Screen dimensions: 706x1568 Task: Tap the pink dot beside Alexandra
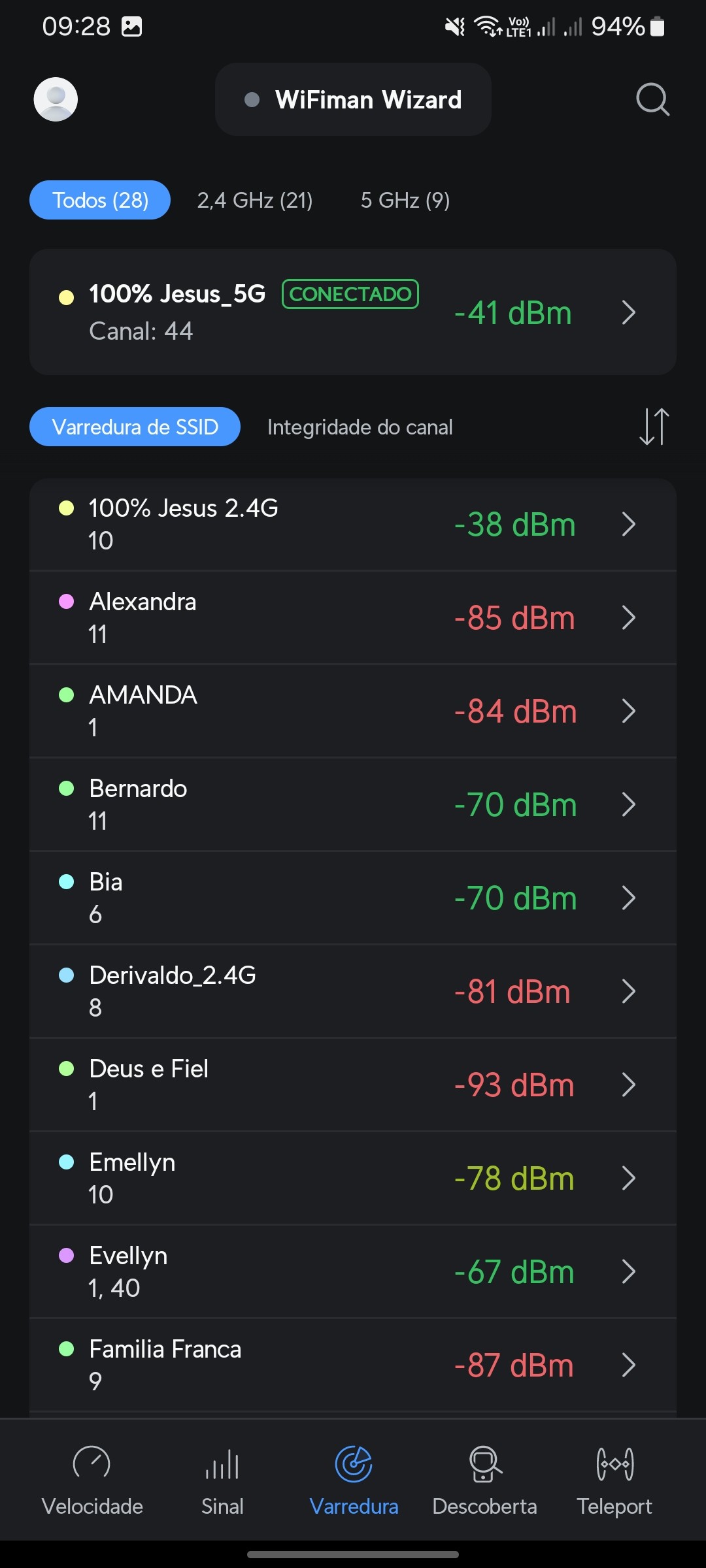[x=66, y=602]
